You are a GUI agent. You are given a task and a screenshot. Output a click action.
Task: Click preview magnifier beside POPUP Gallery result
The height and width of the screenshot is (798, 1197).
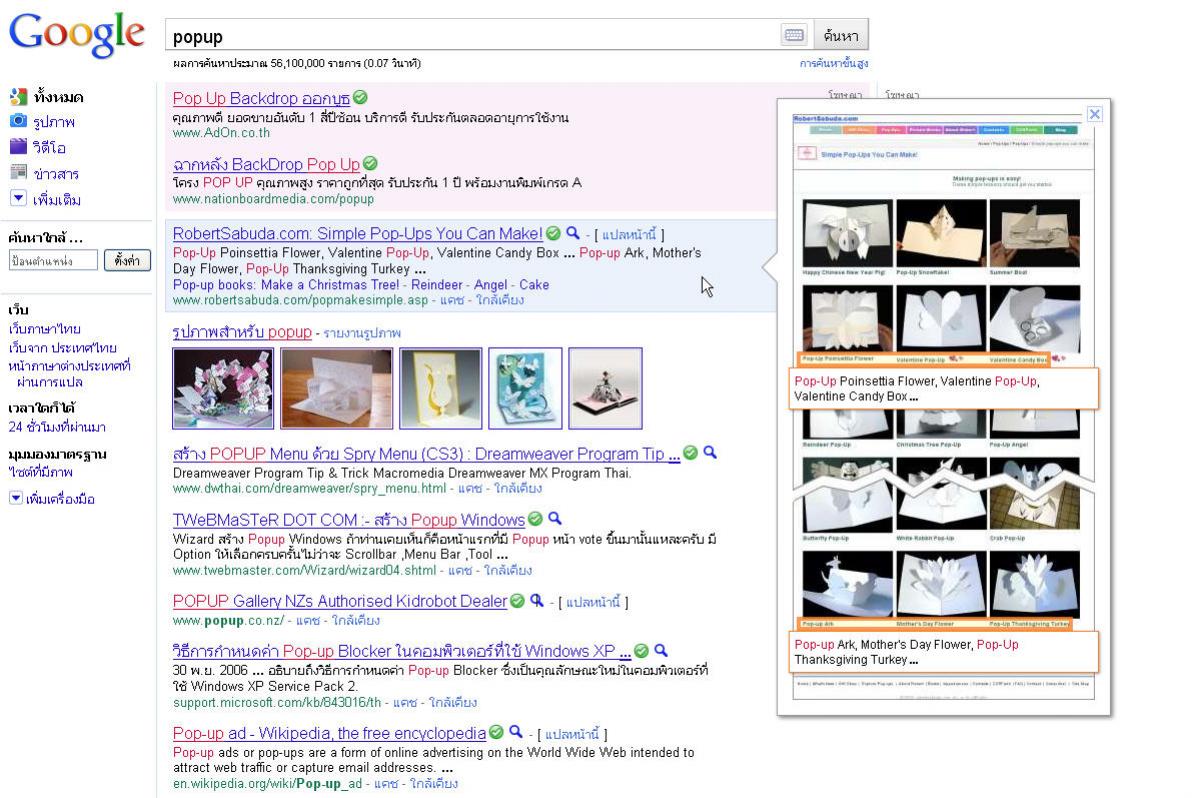click(537, 601)
